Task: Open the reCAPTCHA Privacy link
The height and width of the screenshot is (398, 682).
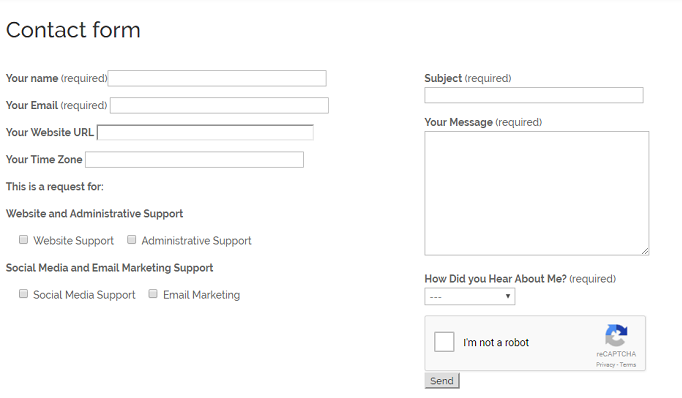Action: [605, 365]
